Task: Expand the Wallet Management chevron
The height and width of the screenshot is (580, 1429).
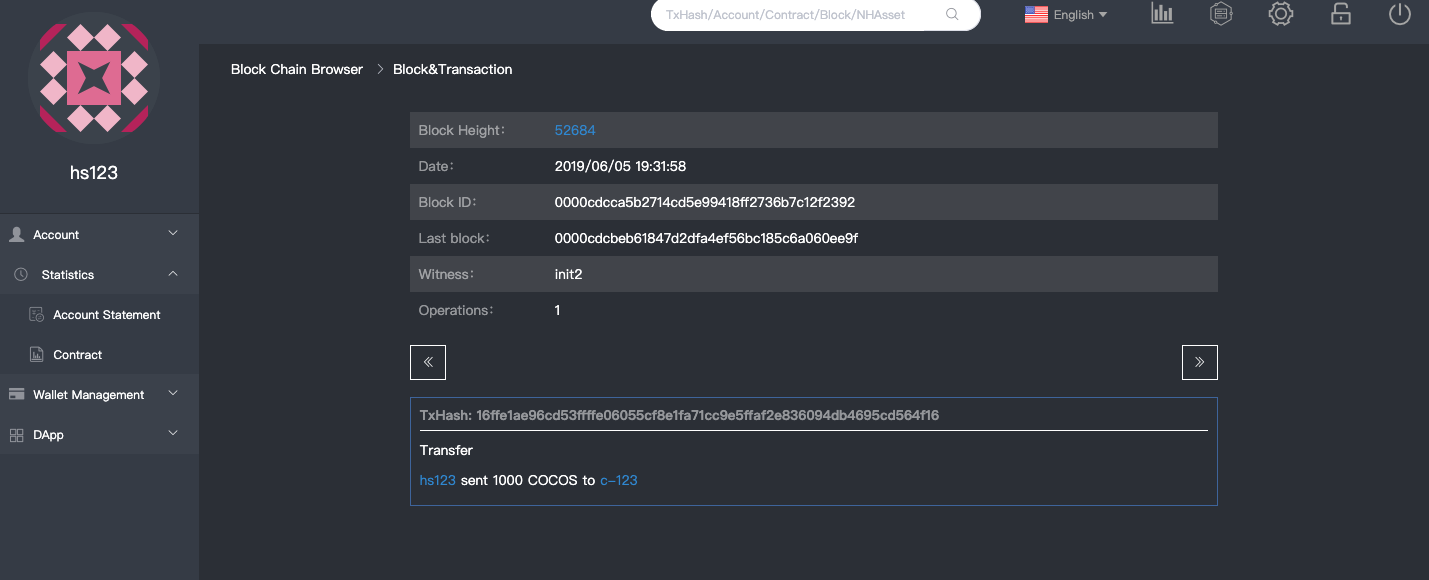Action: click(x=173, y=393)
